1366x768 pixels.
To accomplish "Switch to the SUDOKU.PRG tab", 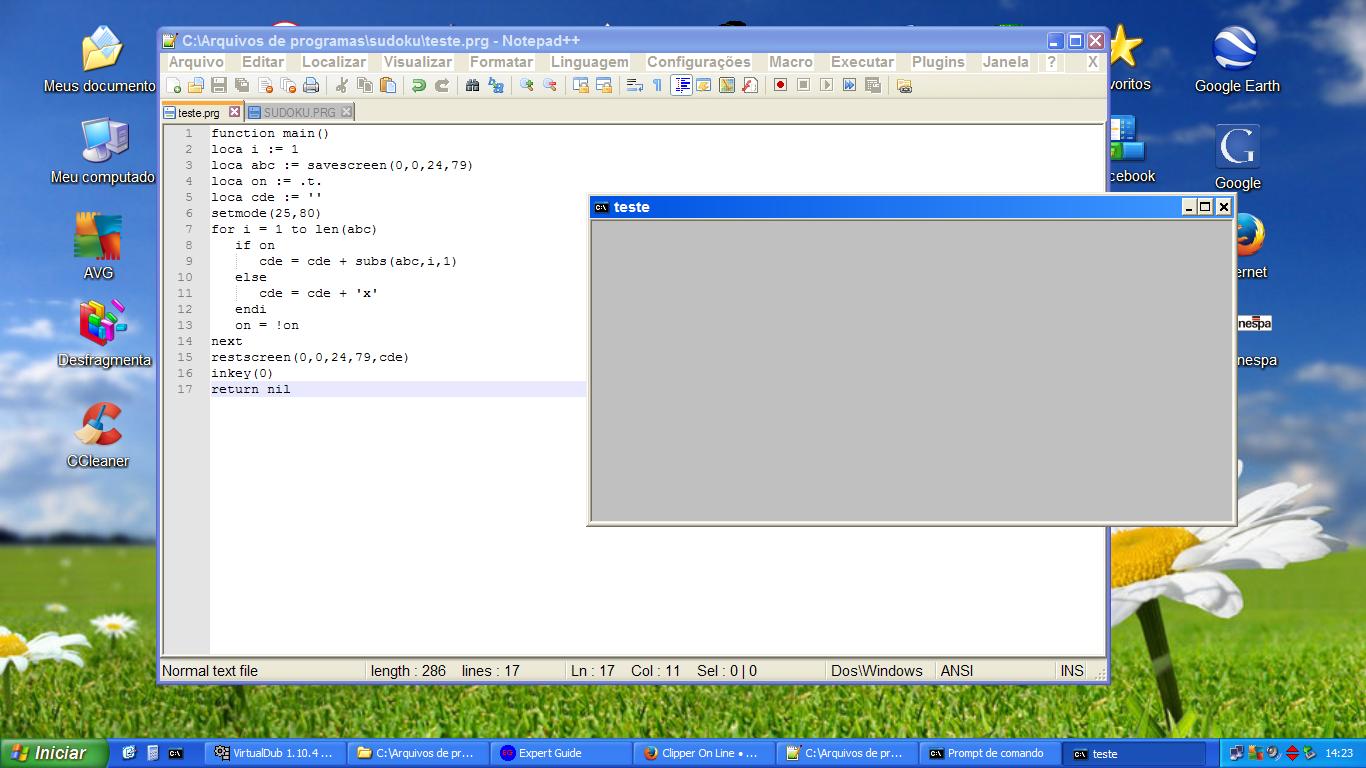I will click(x=299, y=113).
